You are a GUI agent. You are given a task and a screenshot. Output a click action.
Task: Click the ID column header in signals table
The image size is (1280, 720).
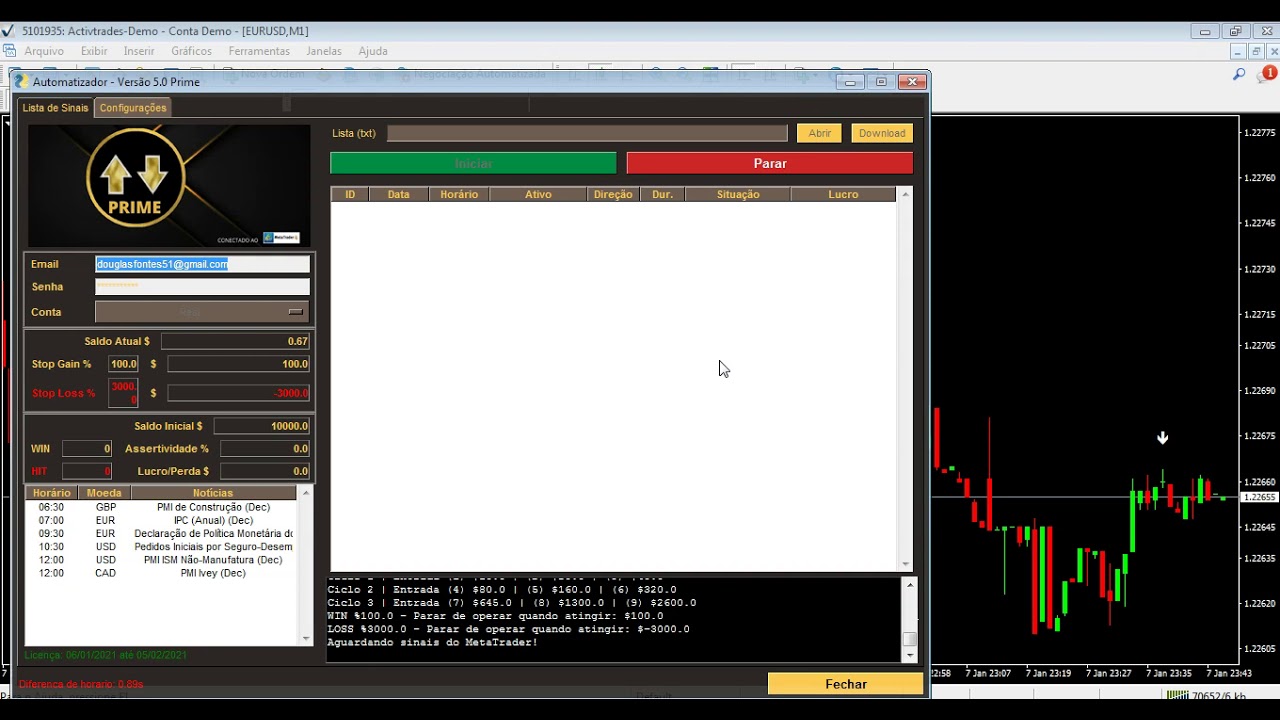pyautogui.click(x=350, y=194)
